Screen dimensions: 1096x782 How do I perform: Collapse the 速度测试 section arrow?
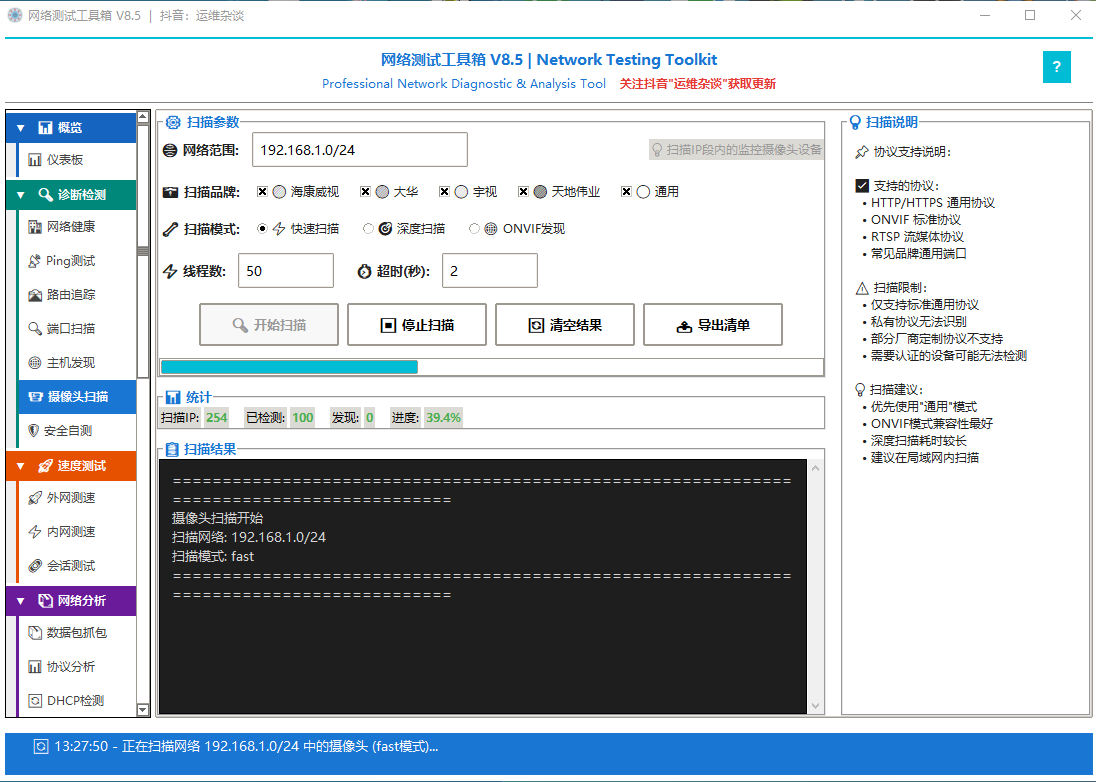(x=20, y=466)
